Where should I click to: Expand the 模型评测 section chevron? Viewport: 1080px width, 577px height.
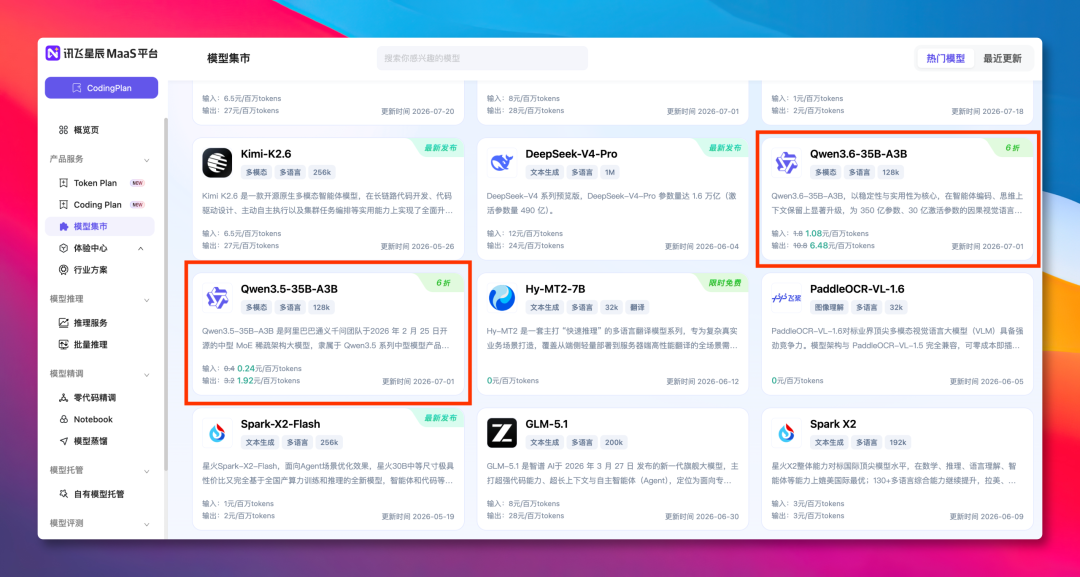click(x=146, y=524)
